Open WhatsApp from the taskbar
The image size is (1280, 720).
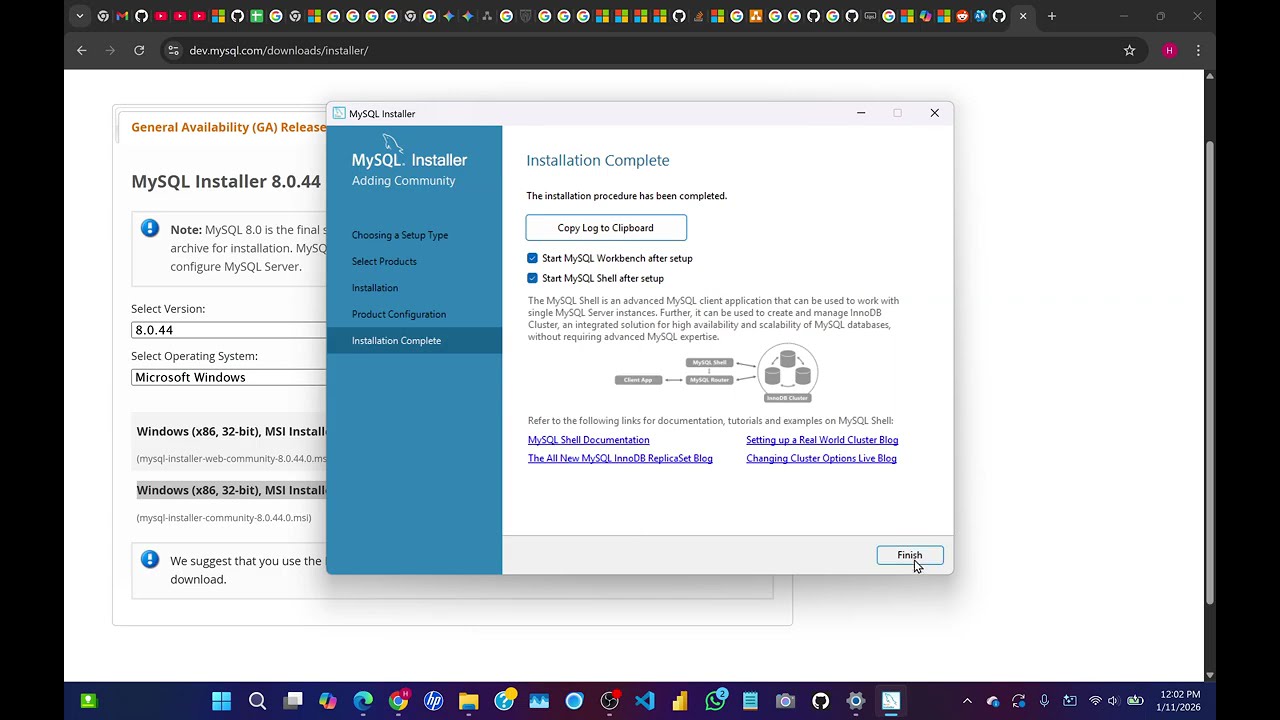(715, 701)
